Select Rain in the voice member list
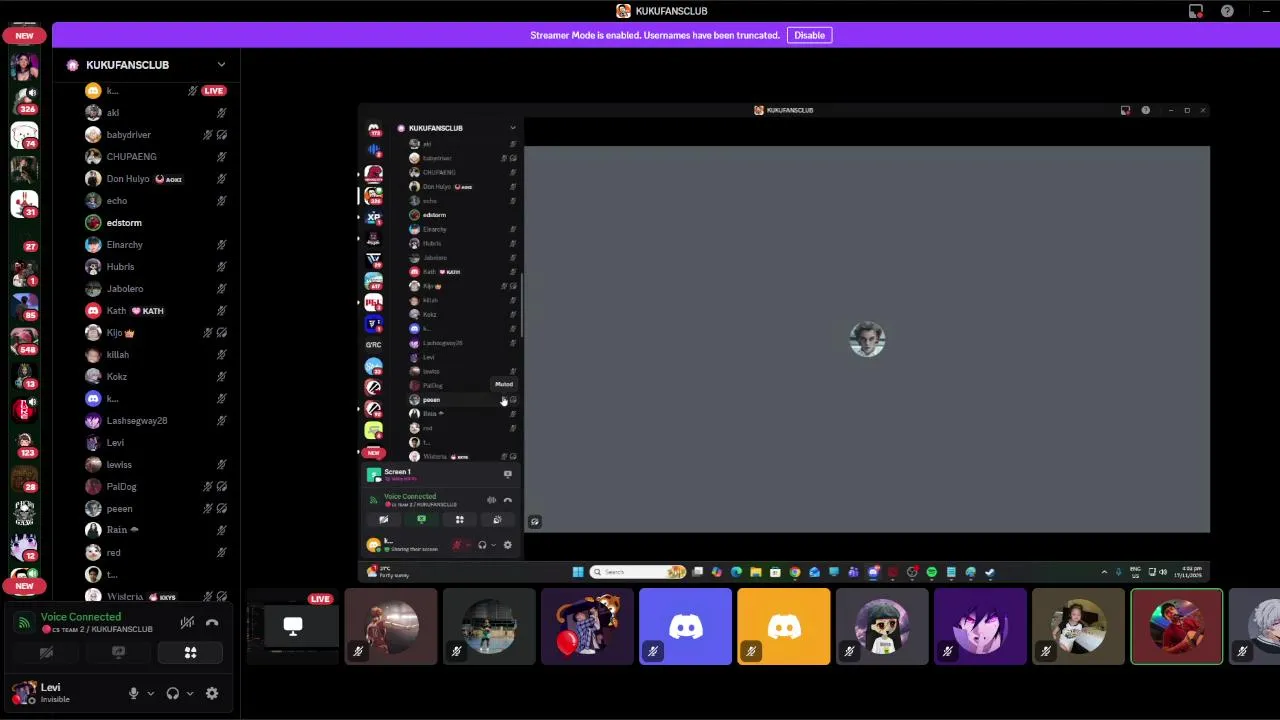The width and height of the screenshot is (1280, 720). pyautogui.click(x=155, y=530)
